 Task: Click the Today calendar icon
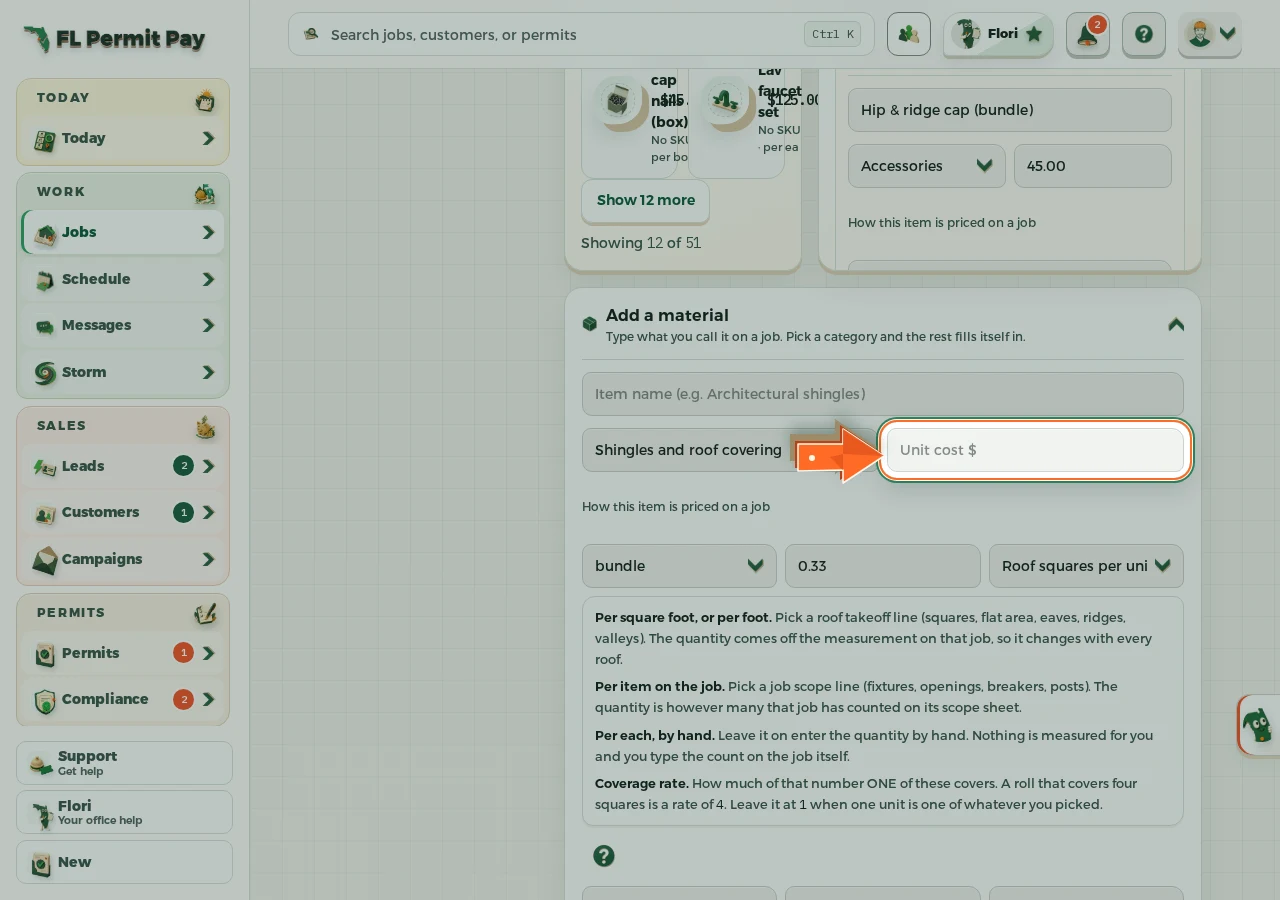(44, 140)
